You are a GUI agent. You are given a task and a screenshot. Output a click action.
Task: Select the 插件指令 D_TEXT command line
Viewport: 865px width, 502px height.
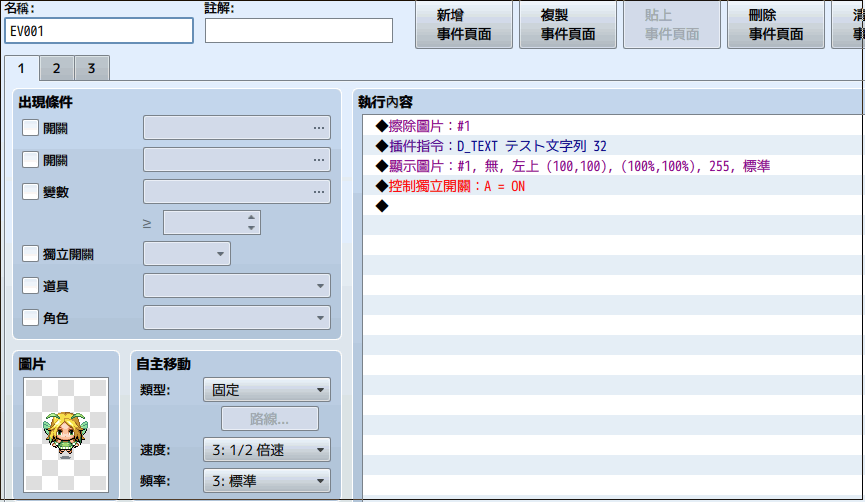coord(613,146)
